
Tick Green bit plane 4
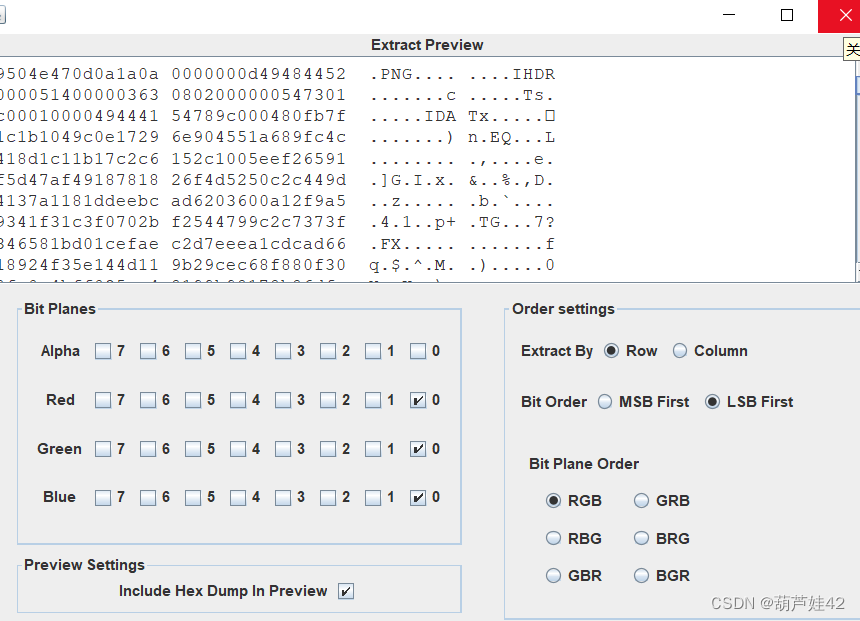tap(237, 449)
